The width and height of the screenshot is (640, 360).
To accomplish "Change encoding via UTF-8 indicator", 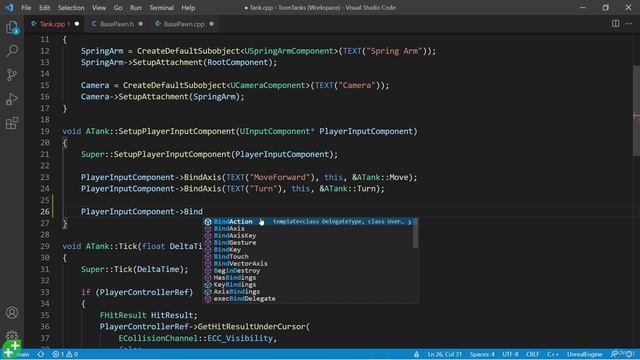I will (510, 354).
